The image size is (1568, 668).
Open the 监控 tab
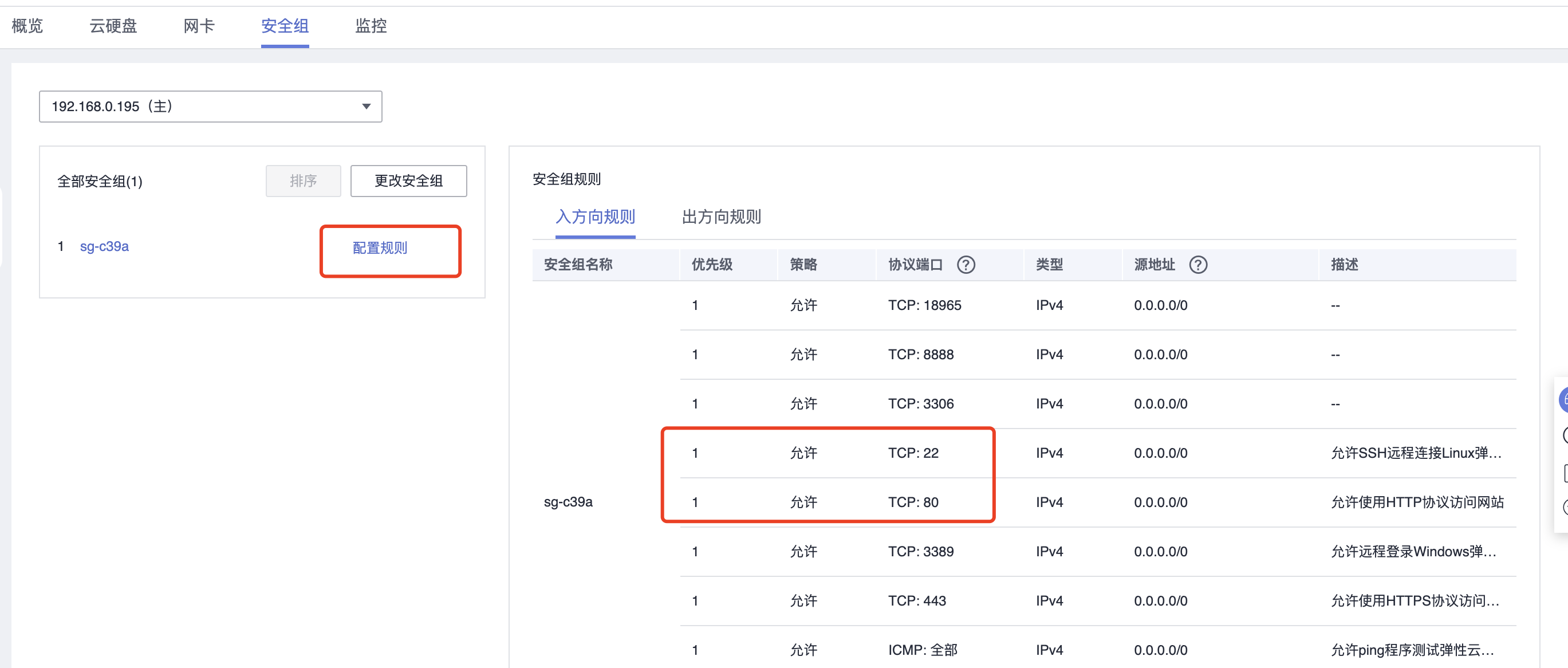pyautogui.click(x=371, y=26)
